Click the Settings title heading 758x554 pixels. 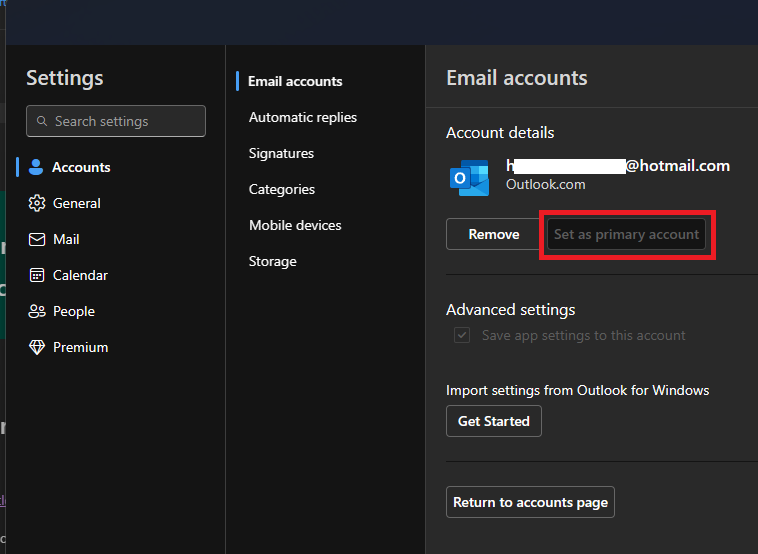[65, 78]
